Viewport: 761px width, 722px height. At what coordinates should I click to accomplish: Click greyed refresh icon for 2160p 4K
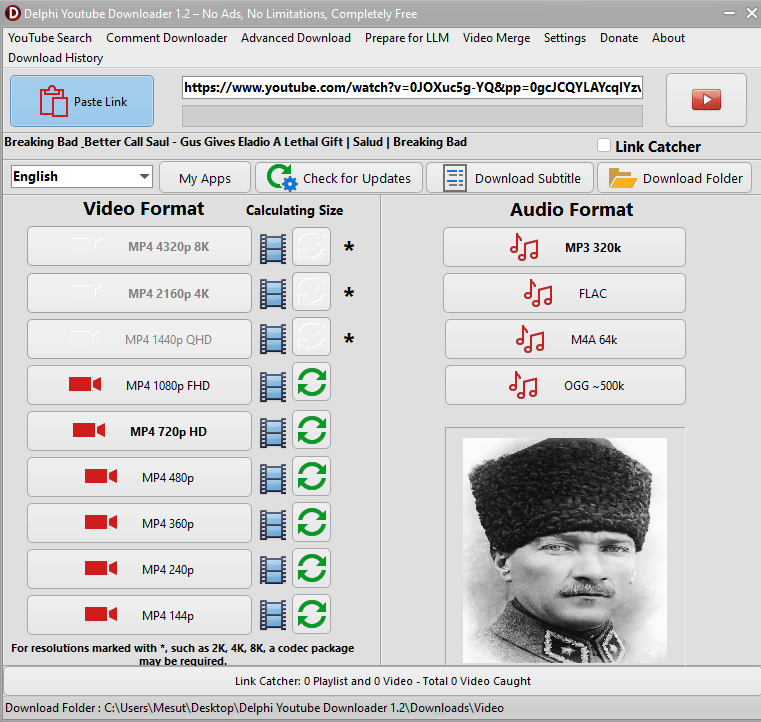point(312,291)
